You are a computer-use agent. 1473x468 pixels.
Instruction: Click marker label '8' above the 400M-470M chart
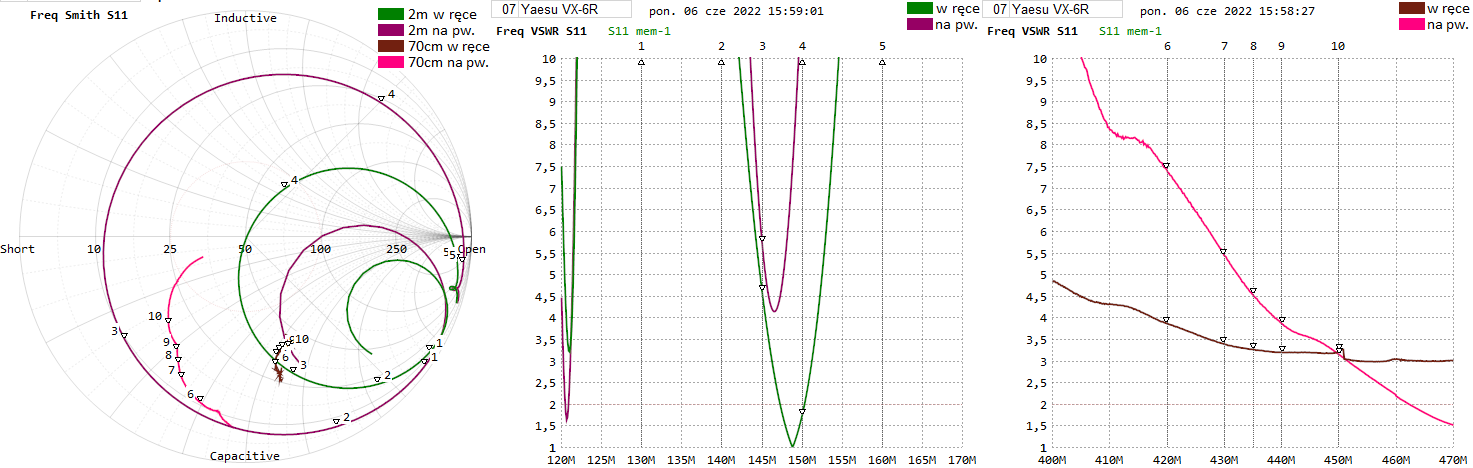(1253, 46)
